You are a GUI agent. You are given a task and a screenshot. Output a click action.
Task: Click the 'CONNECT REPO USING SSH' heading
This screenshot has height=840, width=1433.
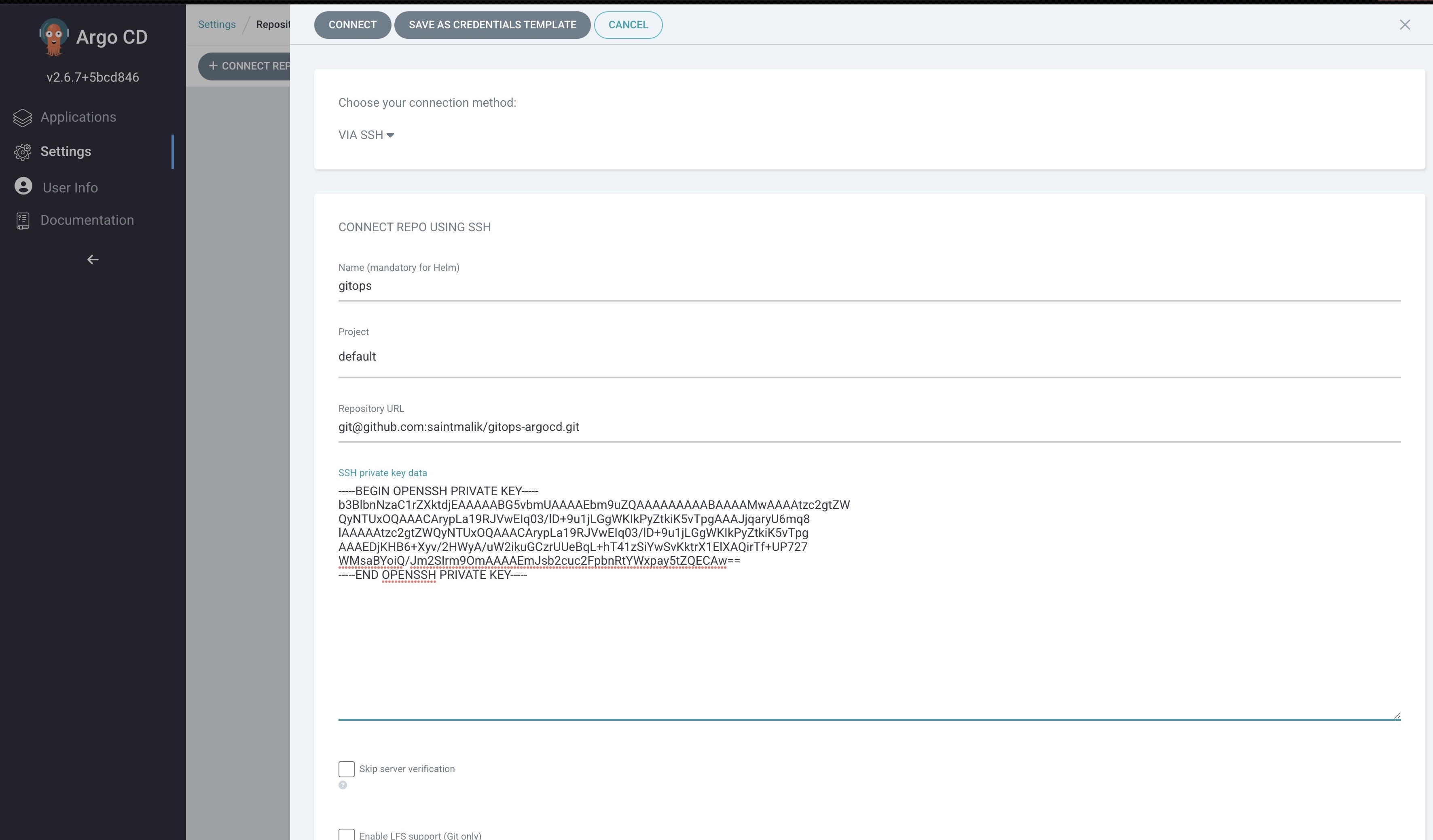pyautogui.click(x=415, y=227)
